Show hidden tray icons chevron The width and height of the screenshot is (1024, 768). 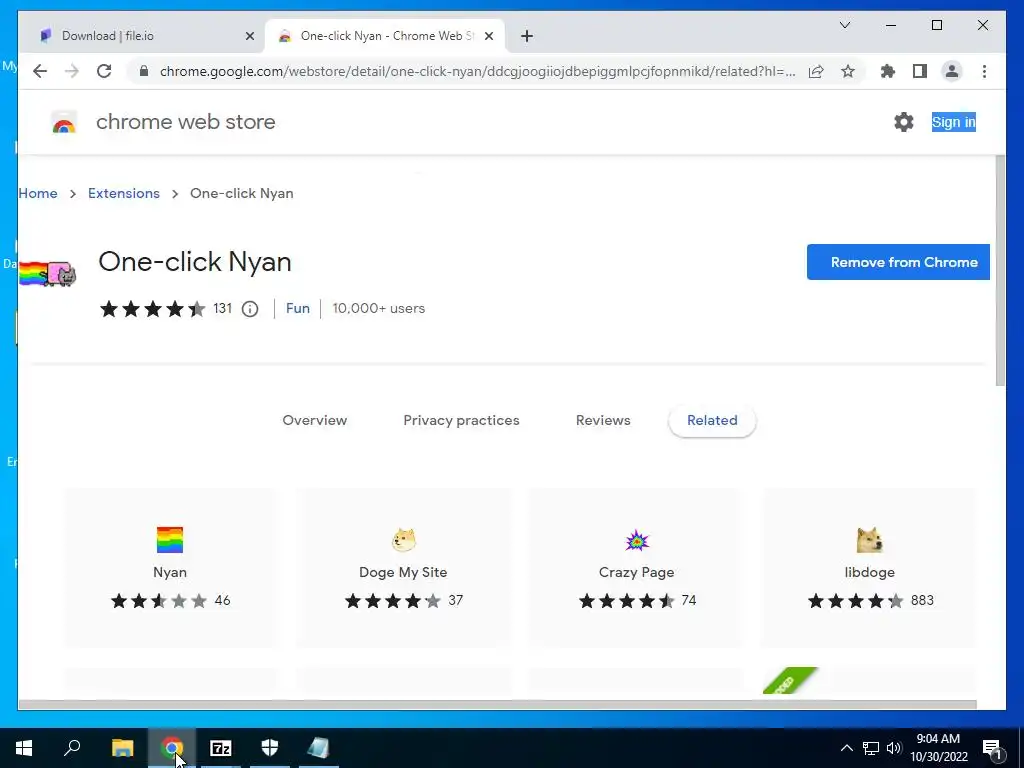click(846, 748)
